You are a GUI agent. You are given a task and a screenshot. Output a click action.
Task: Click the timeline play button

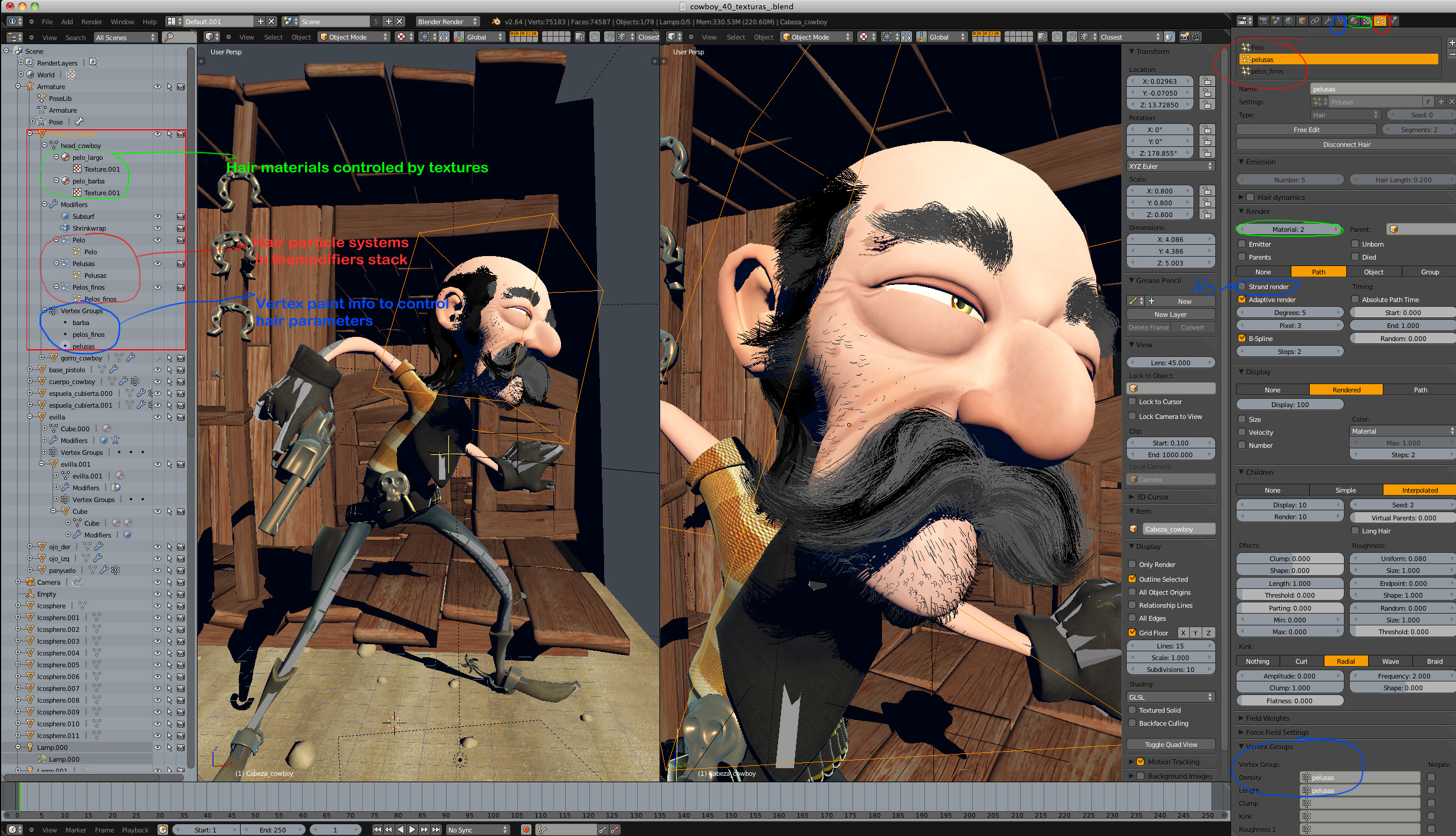pyautogui.click(x=412, y=830)
